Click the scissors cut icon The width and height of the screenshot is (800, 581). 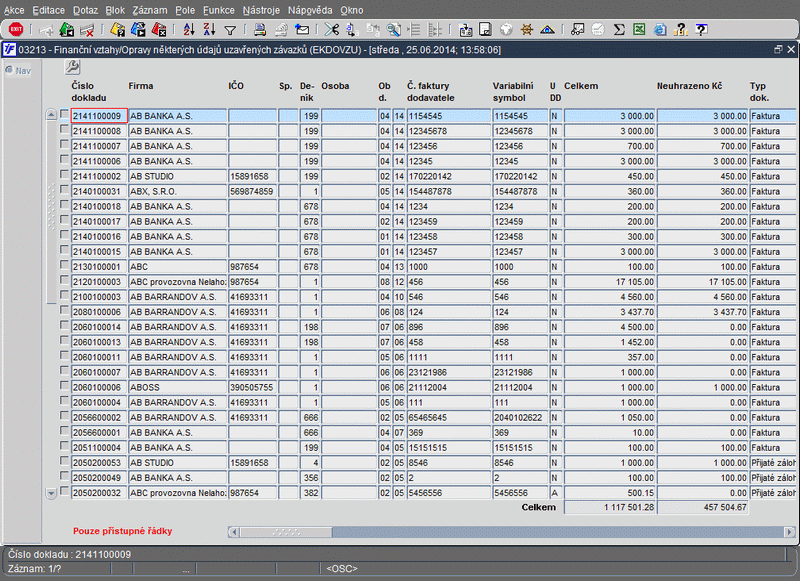[x=333, y=30]
